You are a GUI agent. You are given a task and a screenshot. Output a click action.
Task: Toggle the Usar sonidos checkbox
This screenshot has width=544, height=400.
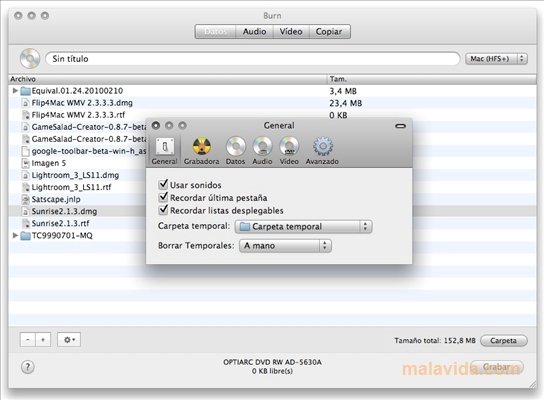[163, 184]
